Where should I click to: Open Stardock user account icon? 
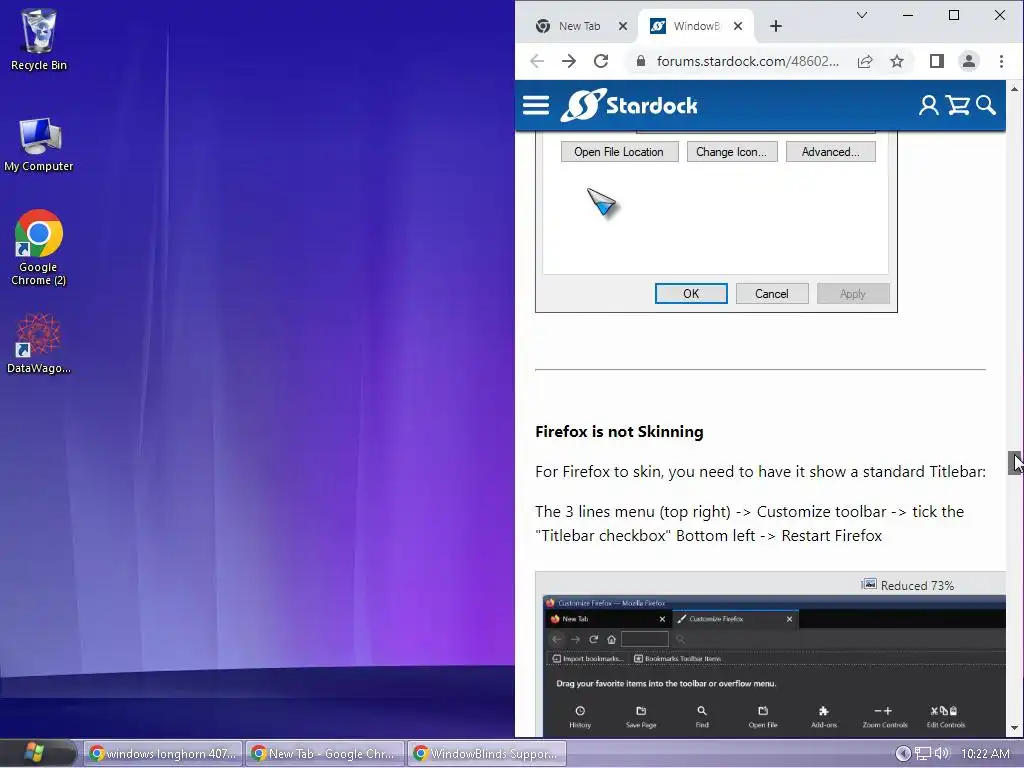(928, 105)
